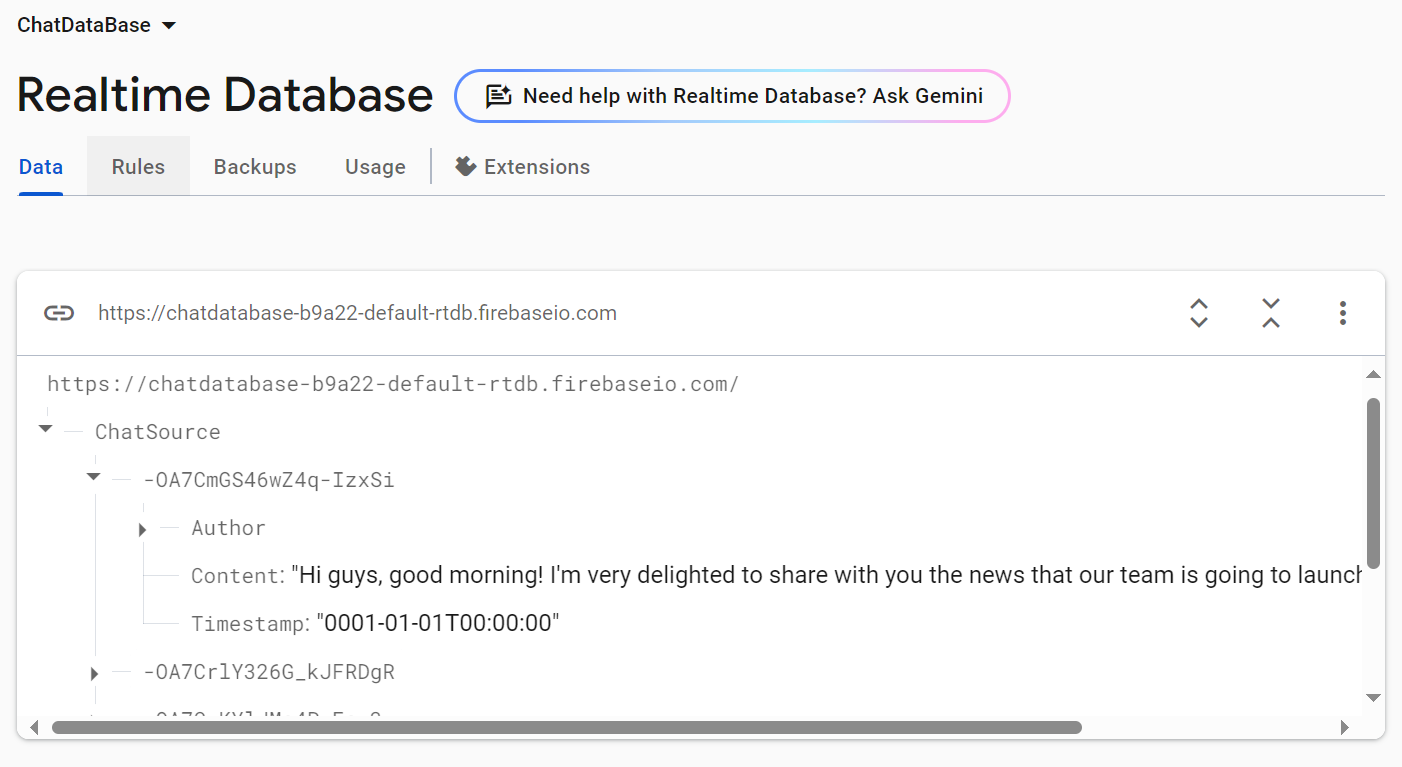Viewport: 1402px width, 767px height.
Task: Open the three-dot more options menu
Action: tap(1343, 313)
